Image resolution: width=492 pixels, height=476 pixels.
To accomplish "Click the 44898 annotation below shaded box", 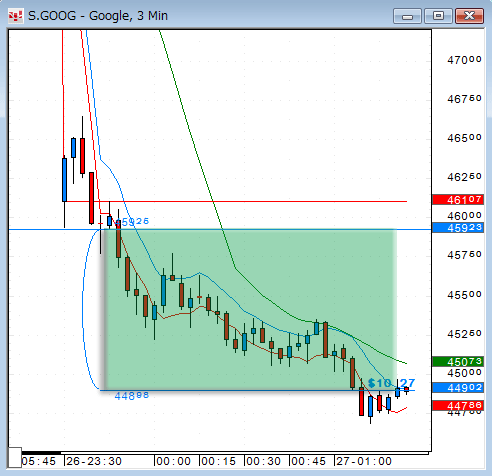I will [x=132, y=396].
